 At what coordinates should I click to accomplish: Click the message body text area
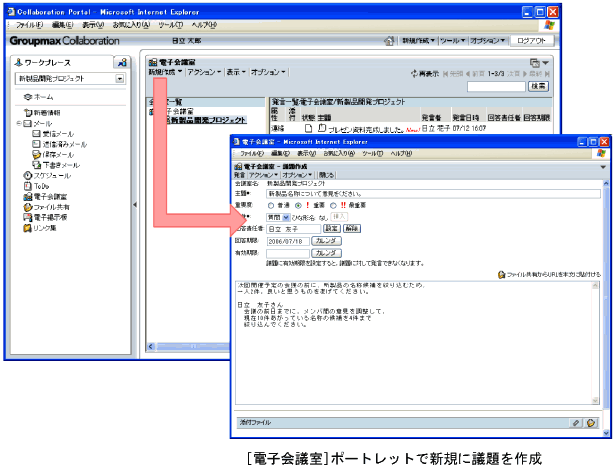click(417, 343)
